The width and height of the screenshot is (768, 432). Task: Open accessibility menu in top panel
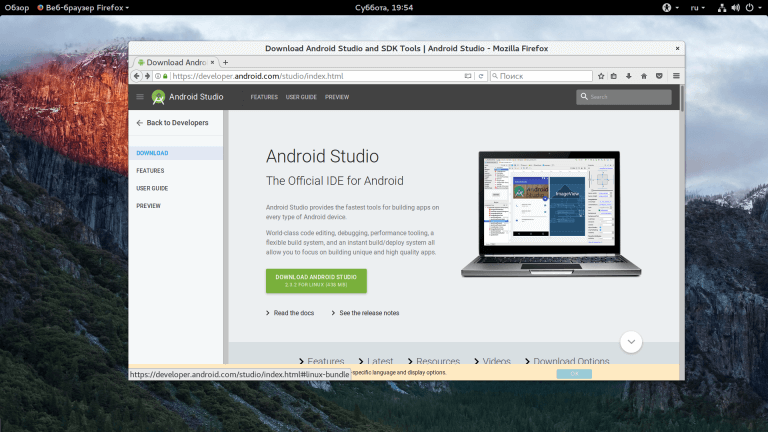pos(670,7)
